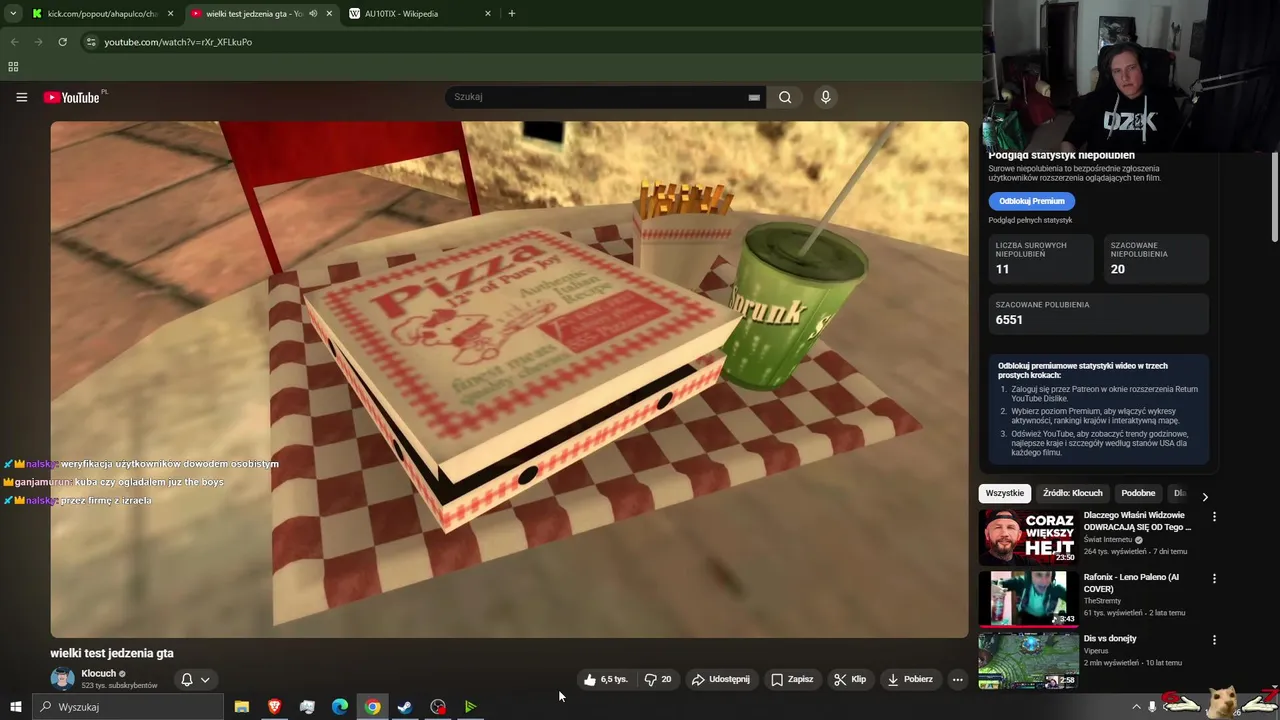This screenshot has width=1280, height=720.
Task: Reload the current page
Action: pyautogui.click(x=62, y=42)
